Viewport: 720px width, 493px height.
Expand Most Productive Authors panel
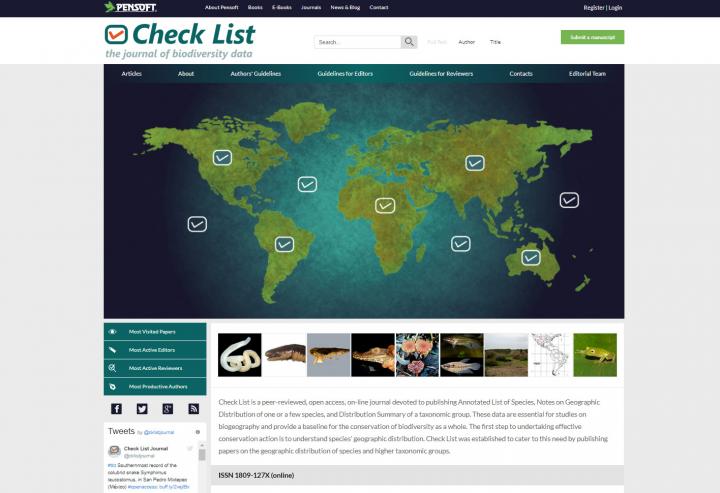(x=155, y=386)
